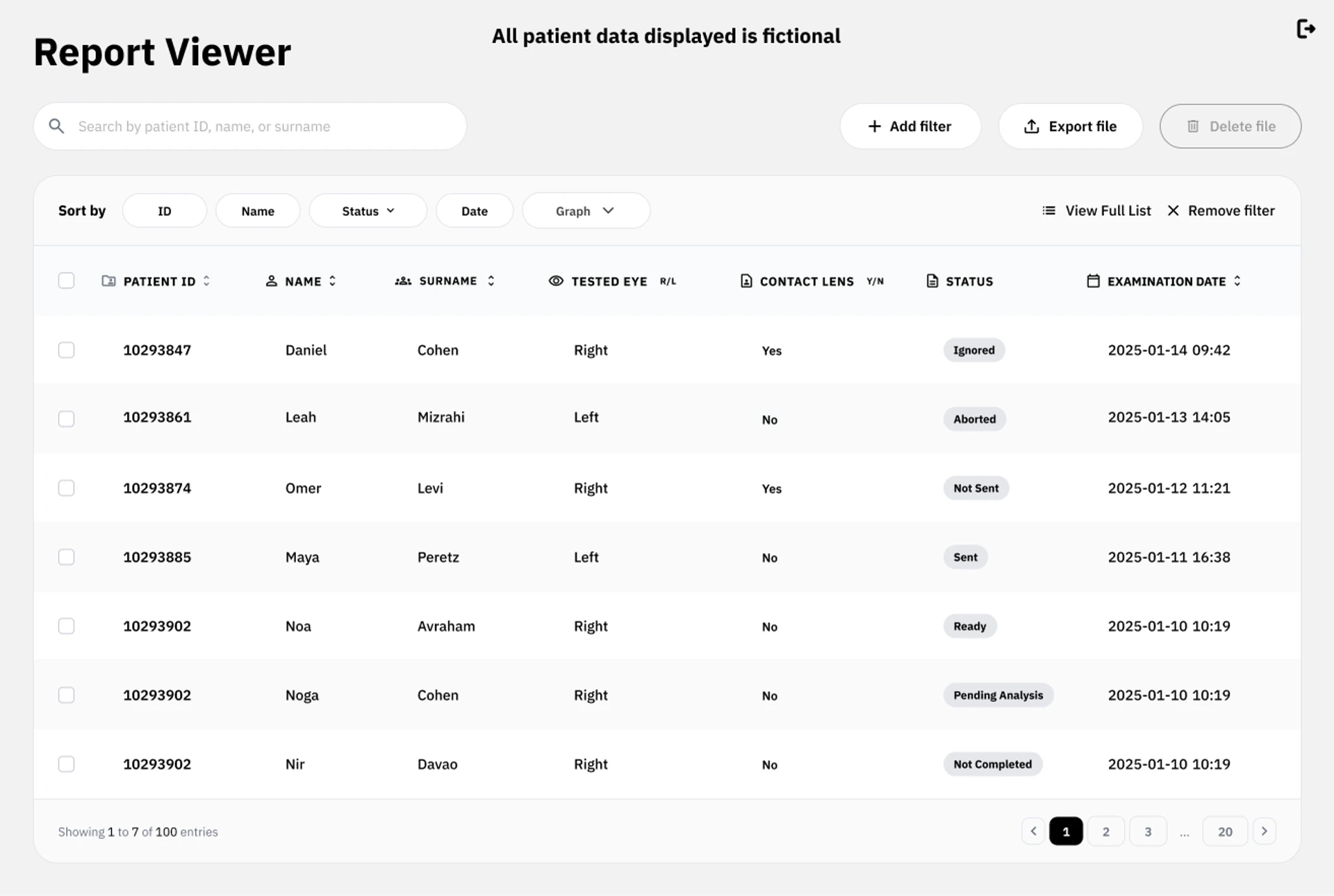Toggle sort arrows on Surname column
1334x896 pixels.
point(491,281)
